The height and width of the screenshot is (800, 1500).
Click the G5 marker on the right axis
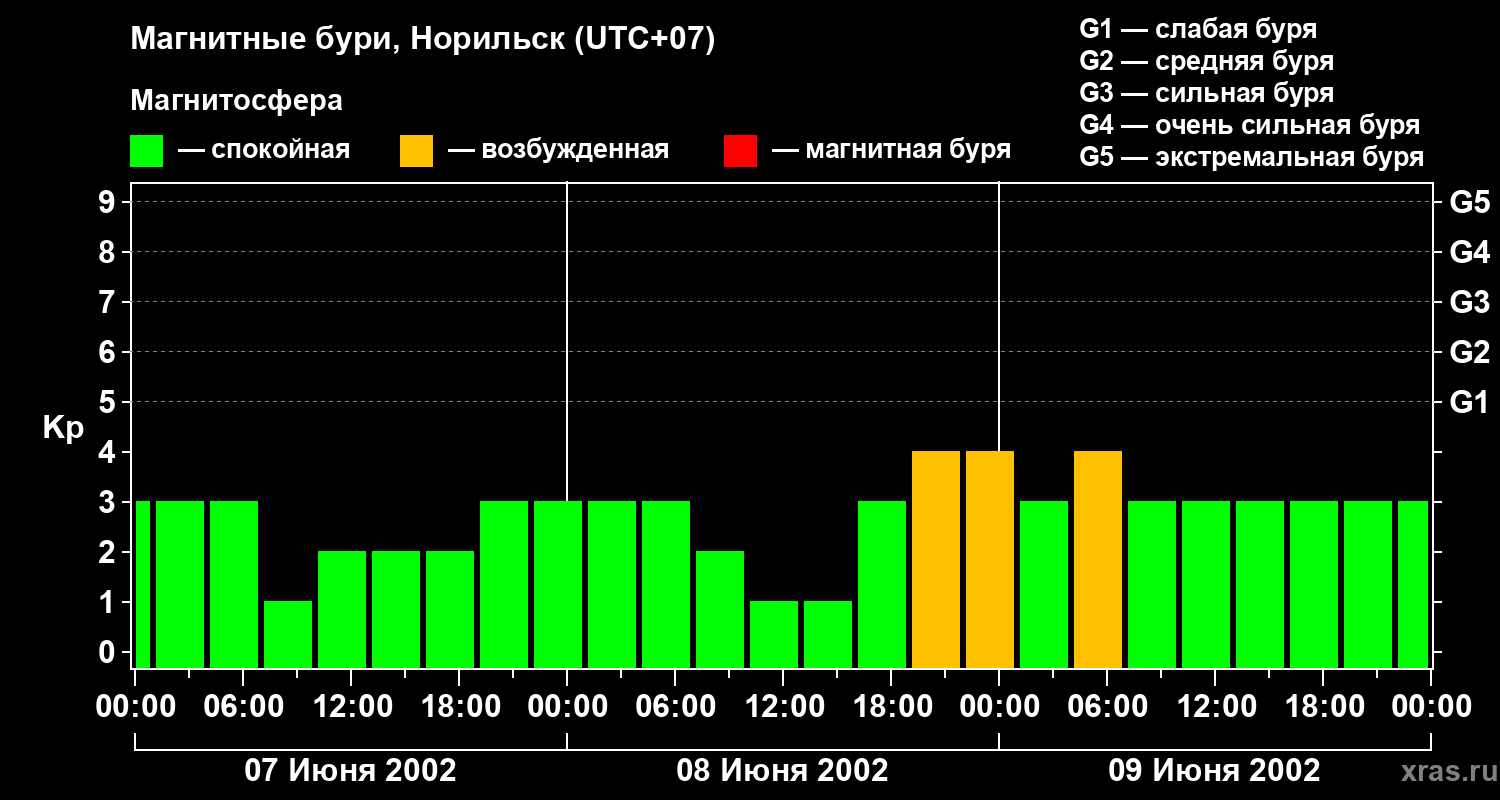[1469, 202]
